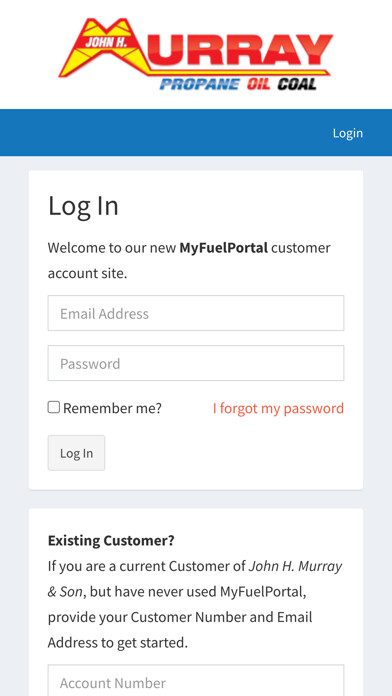The height and width of the screenshot is (696, 392).
Task: Click the italic "John H. Murray" text
Action: coord(295,566)
